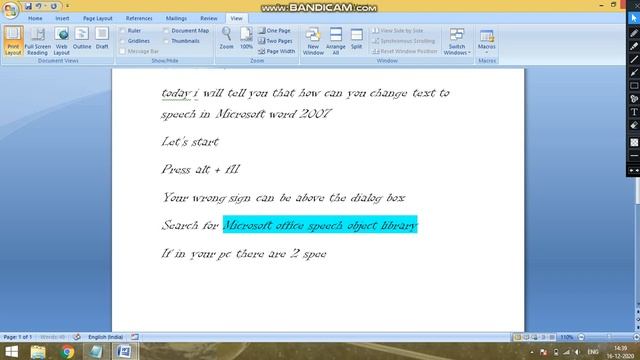Image resolution: width=640 pixels, height=360 pixels.
Task: Open Customize Quick Access Toolbar dropdown
Action: [67, 6]
